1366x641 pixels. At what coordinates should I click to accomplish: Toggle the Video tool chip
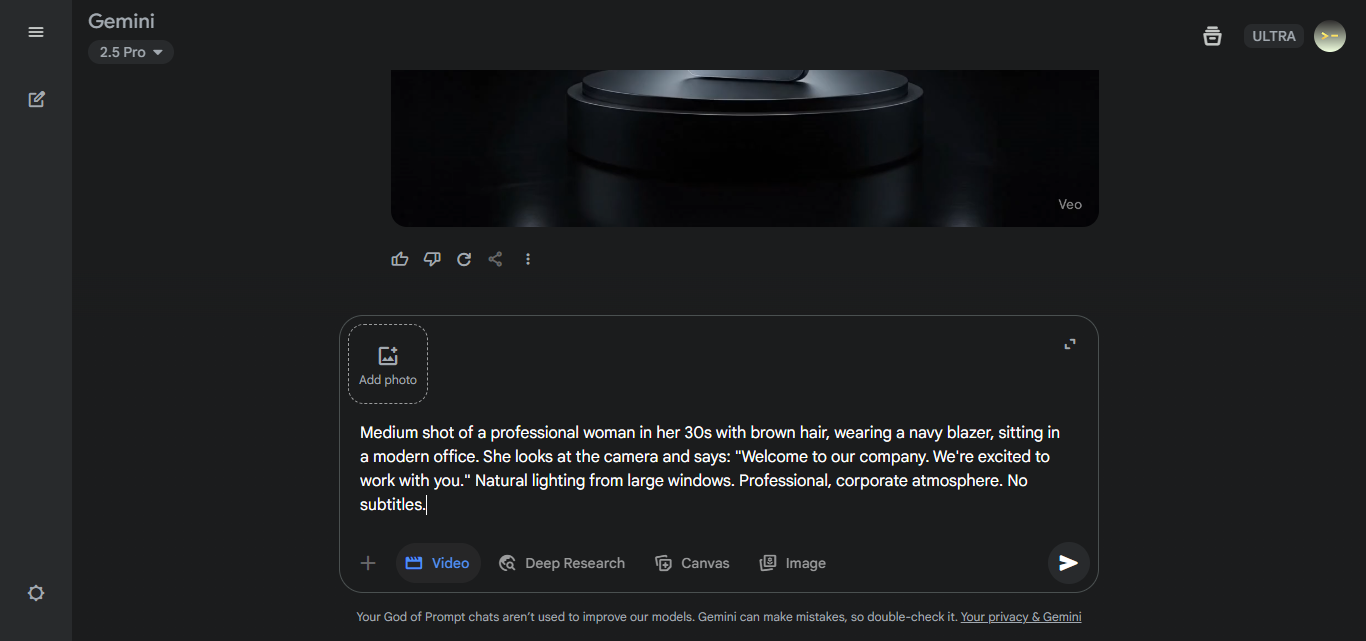point(438,563)
